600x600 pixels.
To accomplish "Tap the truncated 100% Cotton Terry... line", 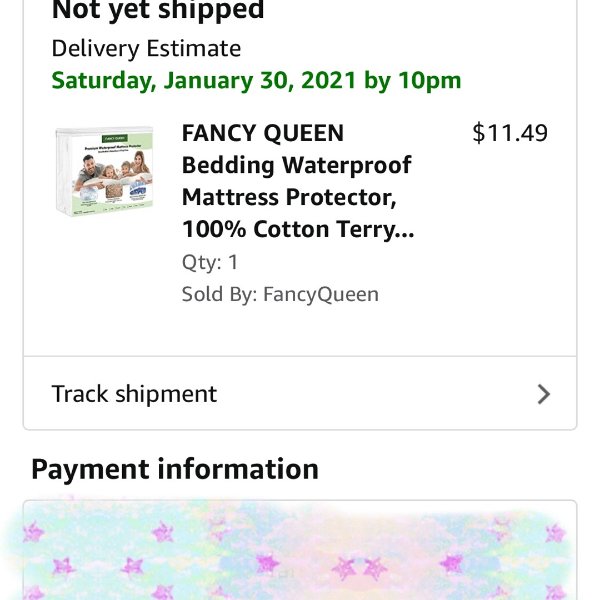I will click(298, 229).
